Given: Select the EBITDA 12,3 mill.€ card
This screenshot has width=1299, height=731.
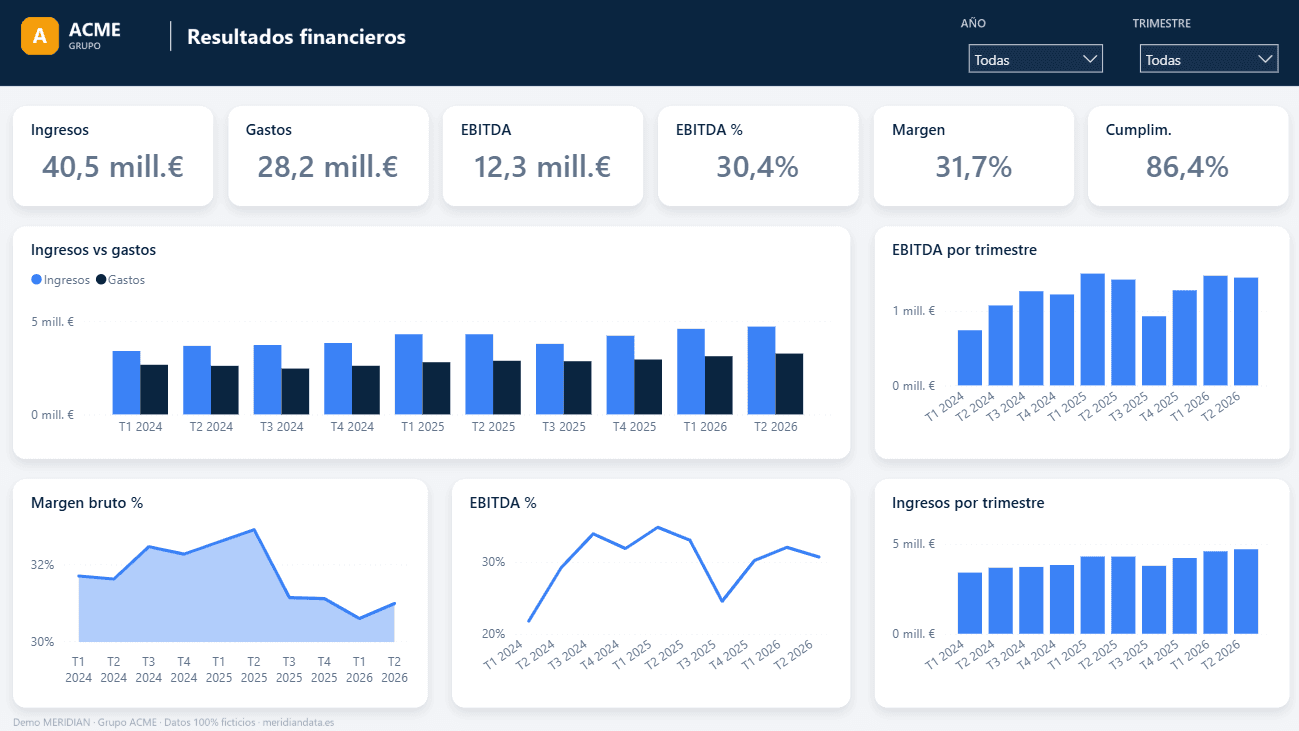Looking at the screenshot, I should point(543,156).
